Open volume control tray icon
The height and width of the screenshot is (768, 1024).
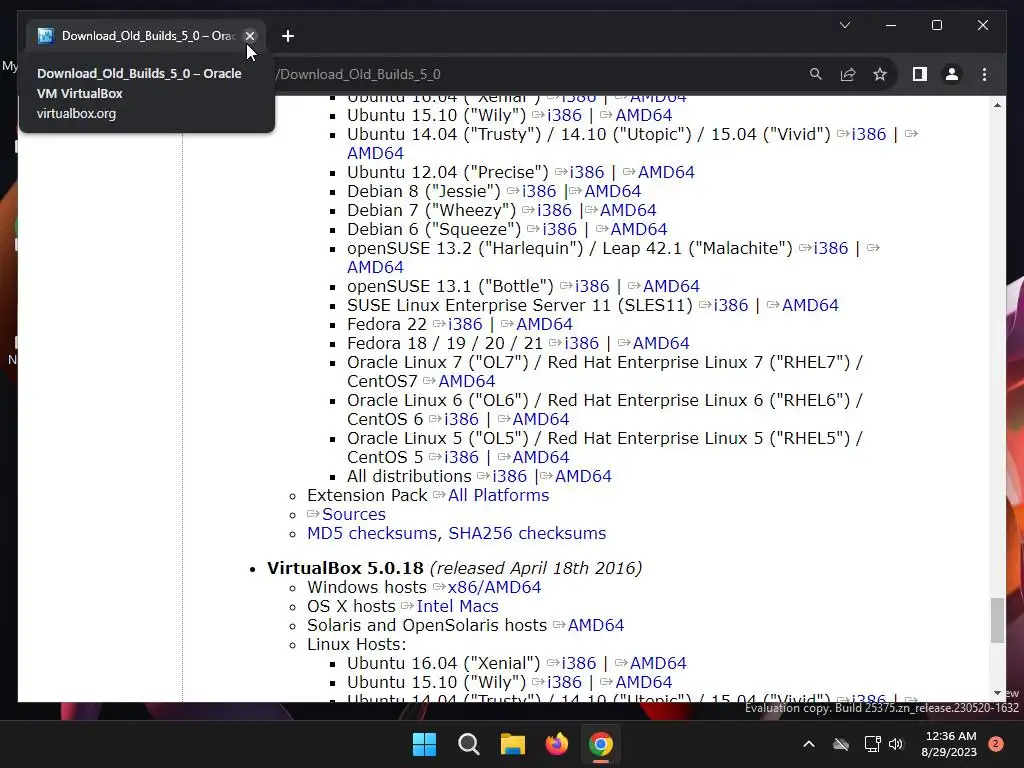point(896,744)
